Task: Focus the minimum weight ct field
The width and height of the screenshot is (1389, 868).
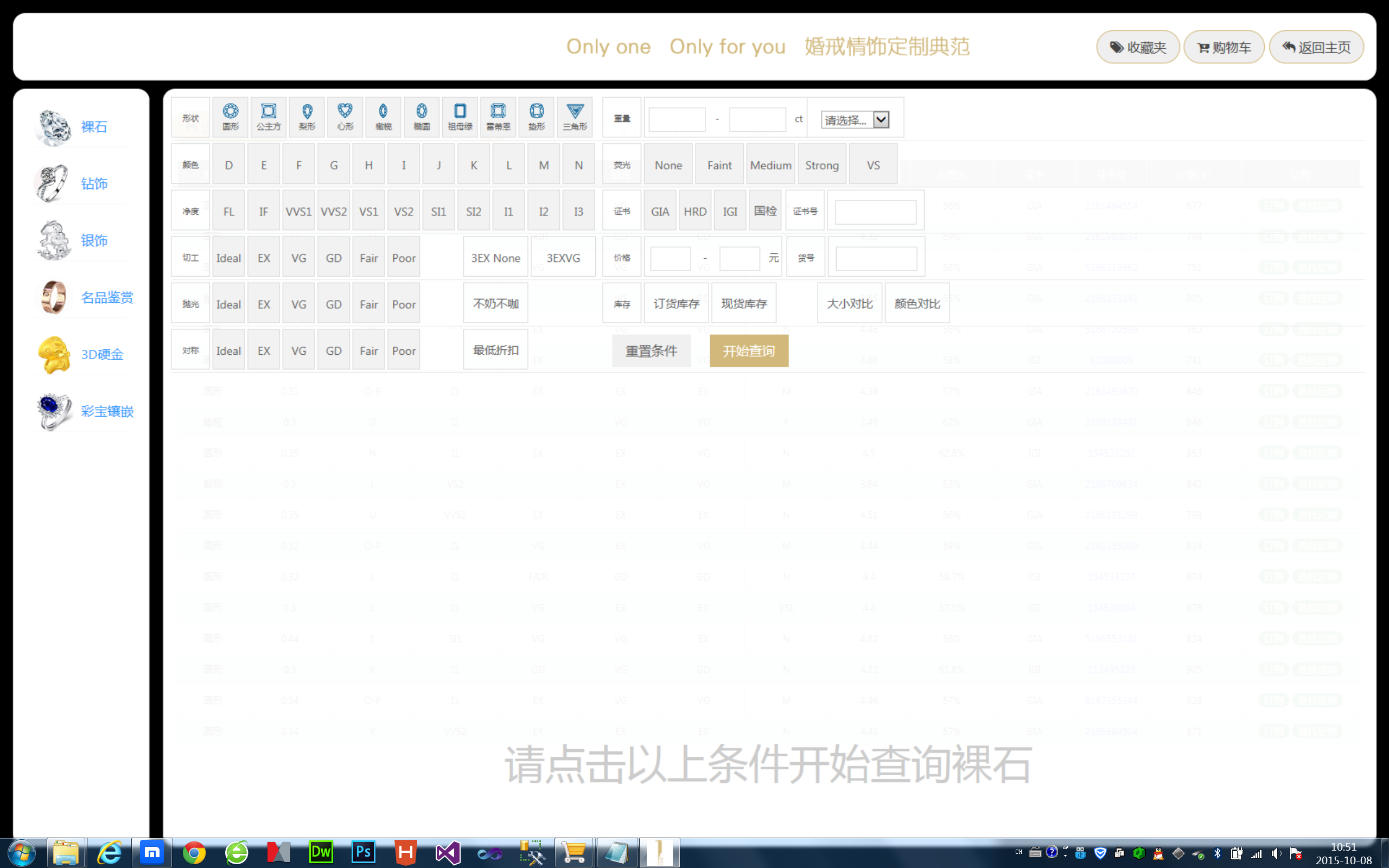Action: point(677,119)
